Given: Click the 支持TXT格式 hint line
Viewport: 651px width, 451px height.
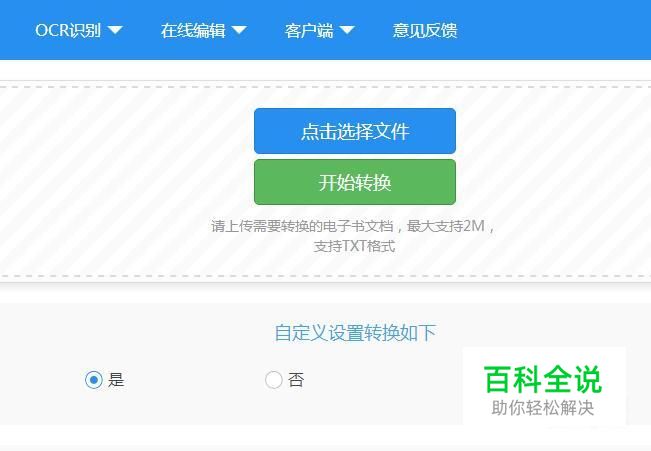Looking at the screenshot, I should coord(354,246).
